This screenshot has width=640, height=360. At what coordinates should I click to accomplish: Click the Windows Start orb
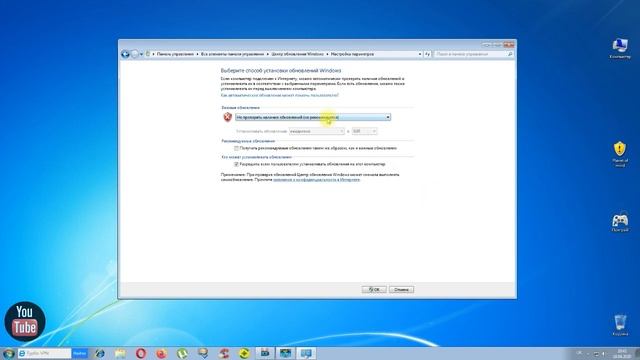(x=8, y=353)
